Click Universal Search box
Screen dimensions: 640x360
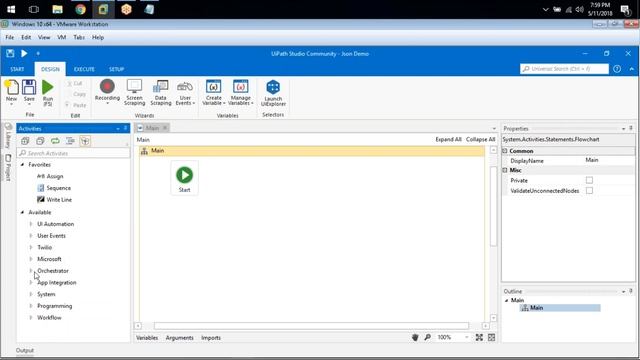[564, 69]
